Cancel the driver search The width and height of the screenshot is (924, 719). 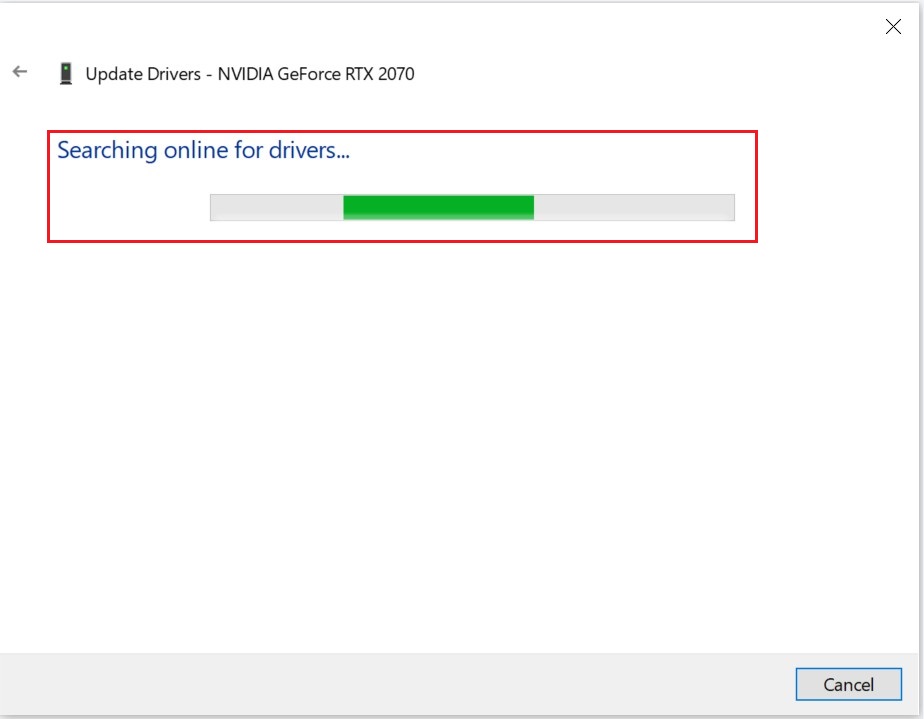tap(848, 684)
